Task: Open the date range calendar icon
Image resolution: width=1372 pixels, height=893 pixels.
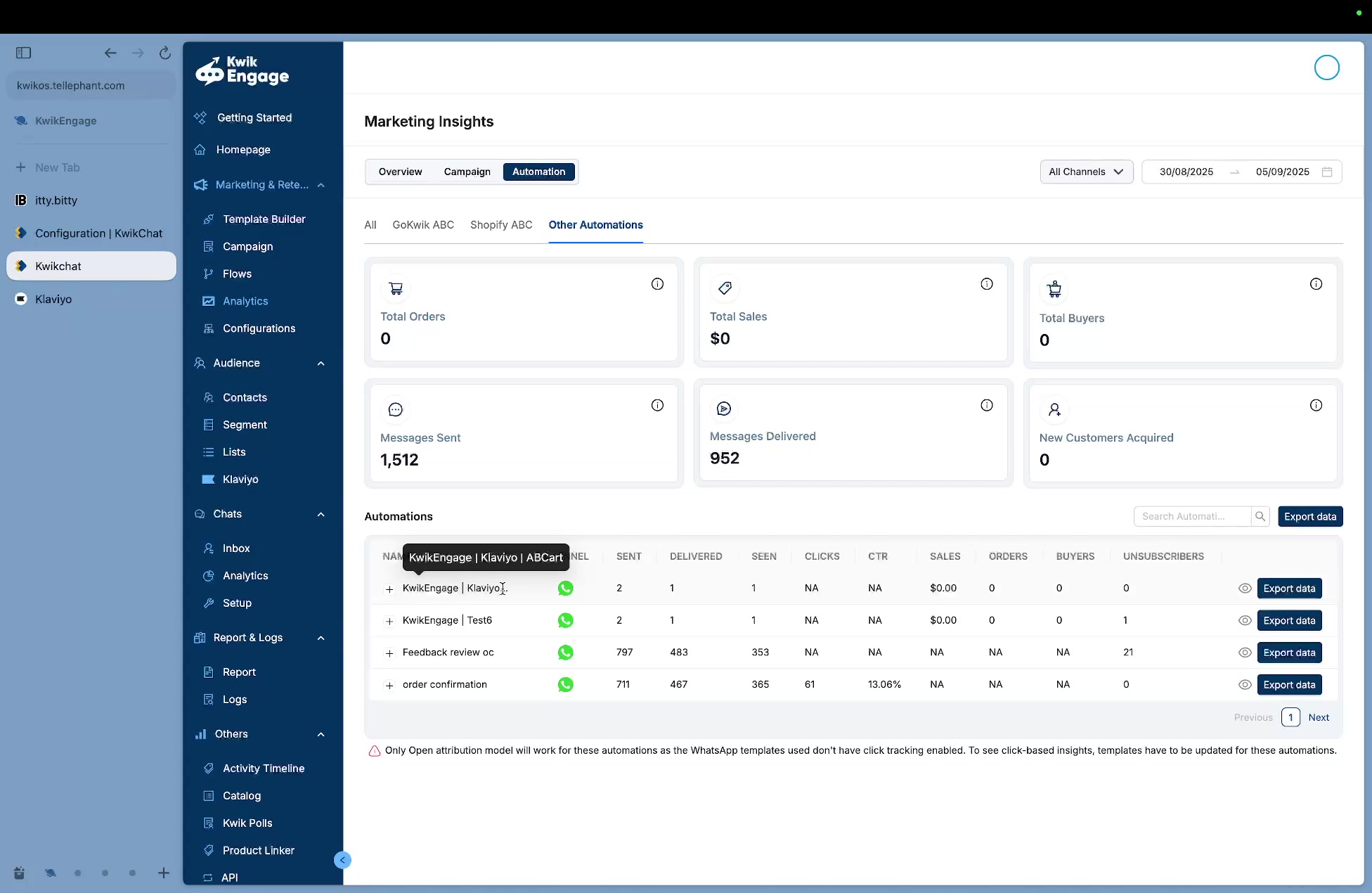Action: [x=1327, y=172]
